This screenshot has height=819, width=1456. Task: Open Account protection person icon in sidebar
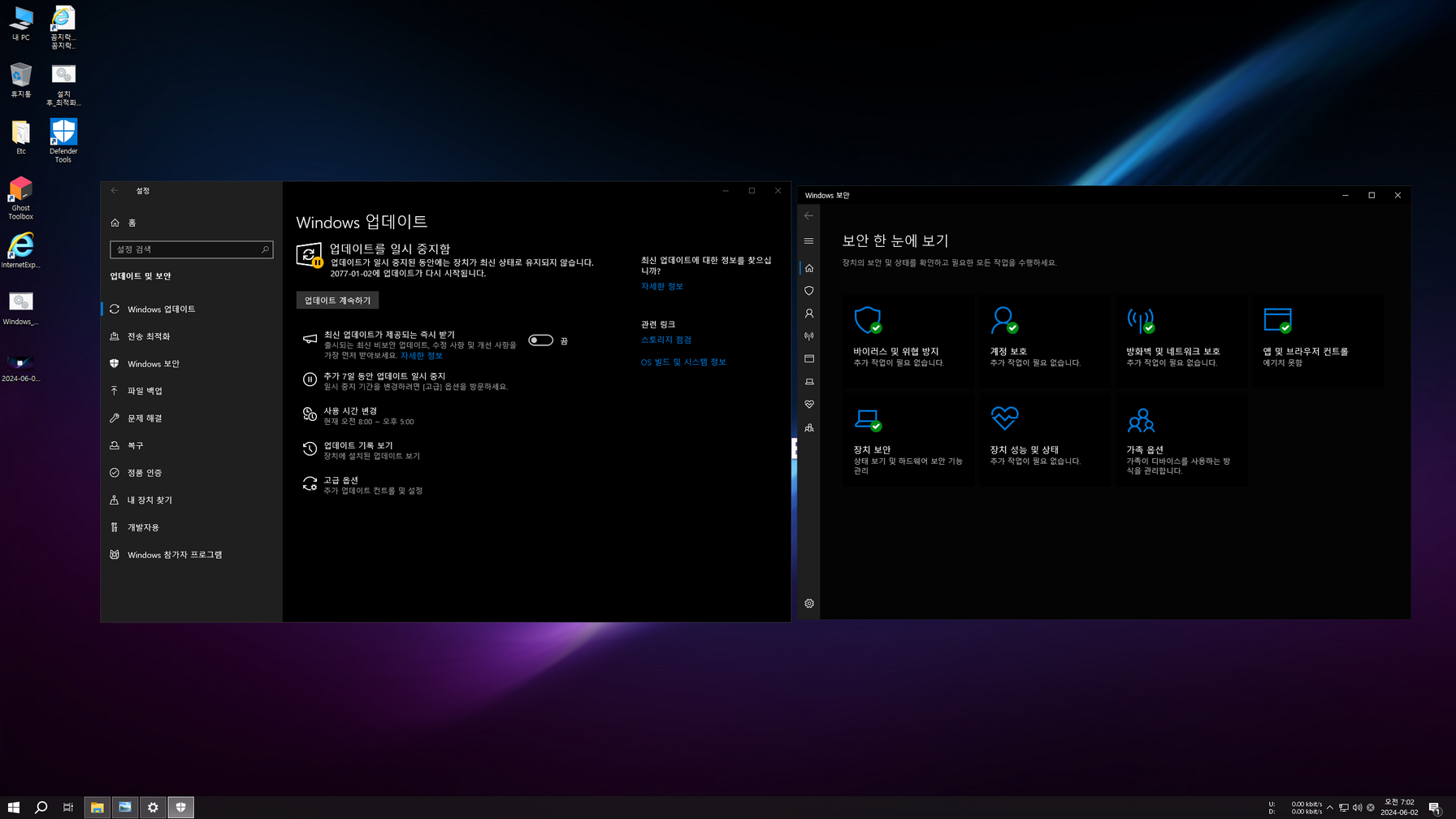pyautogui.click(x=809, y=314)
